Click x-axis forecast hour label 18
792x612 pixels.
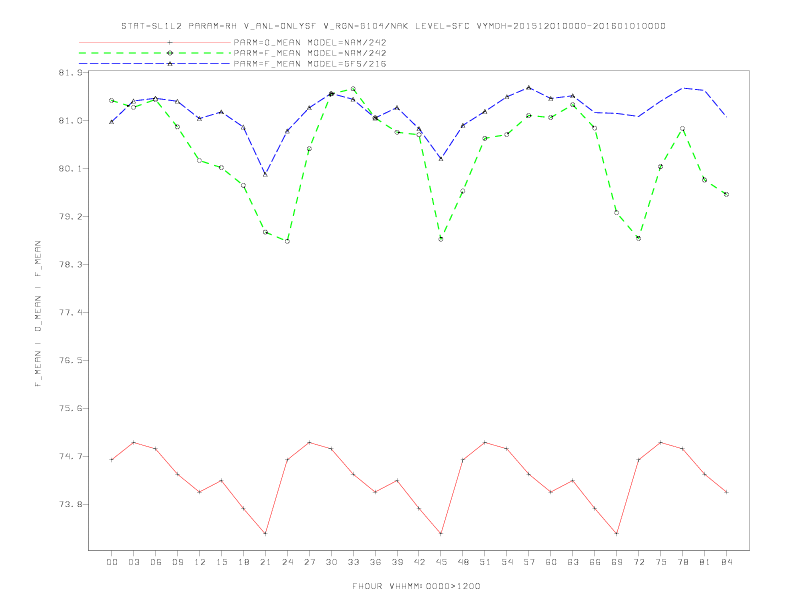coord(243,562)
